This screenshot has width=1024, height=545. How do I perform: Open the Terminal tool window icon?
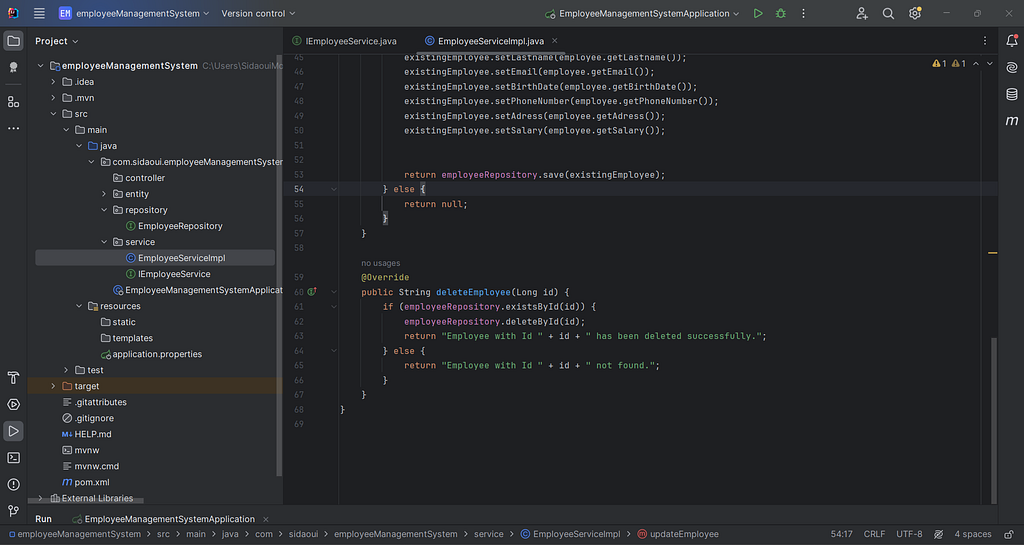[x=13, y=458]
